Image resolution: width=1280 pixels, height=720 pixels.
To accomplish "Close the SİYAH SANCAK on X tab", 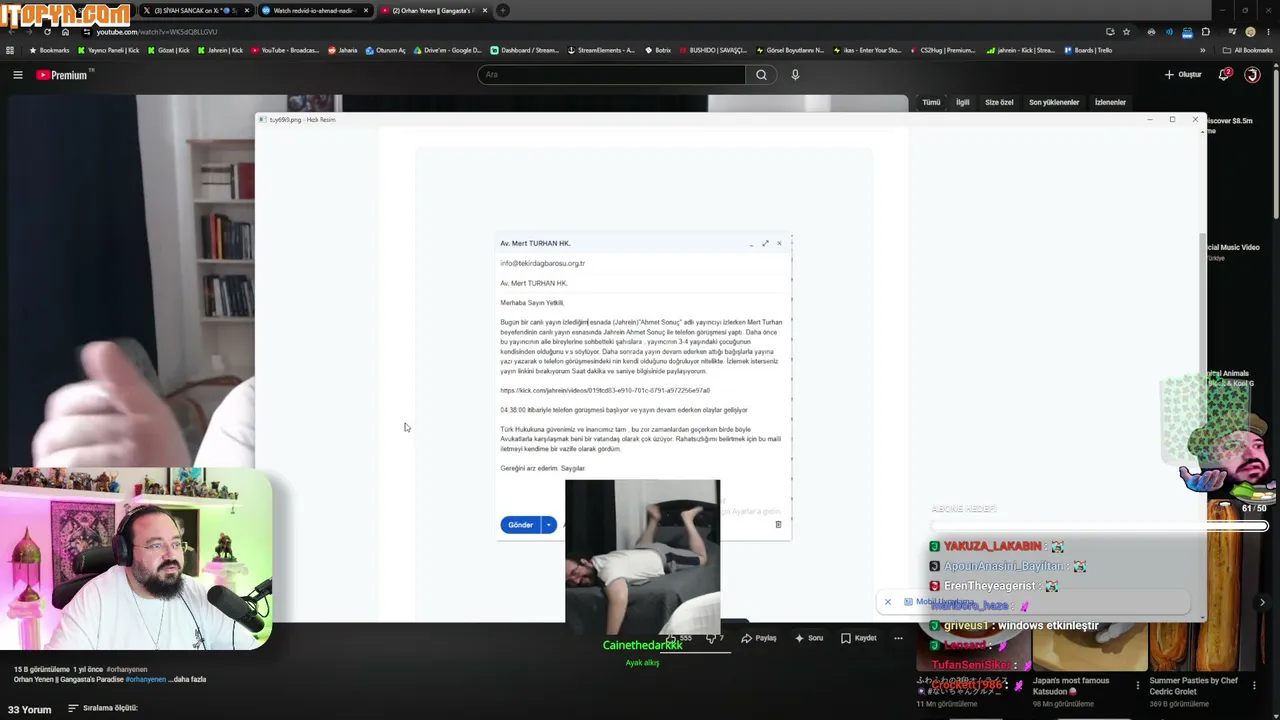I will pos(247,11).
